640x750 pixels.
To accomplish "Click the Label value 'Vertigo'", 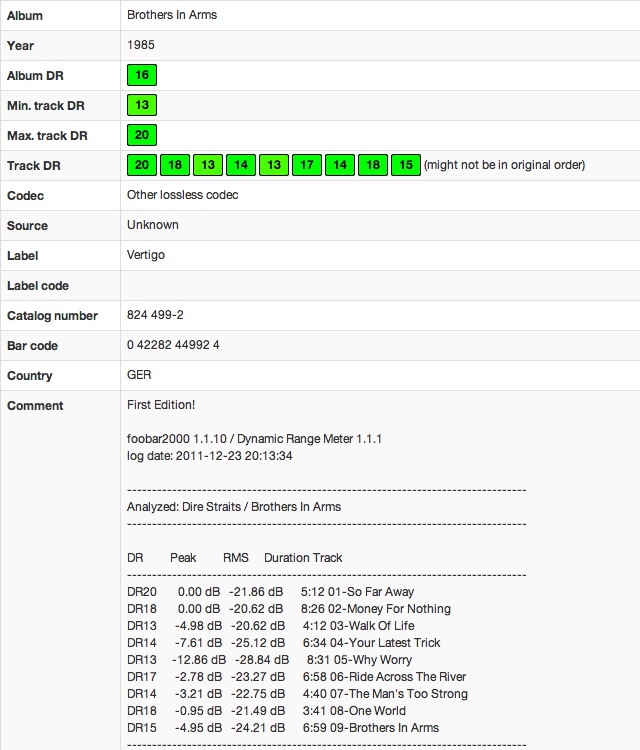I will [x=145, y=255].
